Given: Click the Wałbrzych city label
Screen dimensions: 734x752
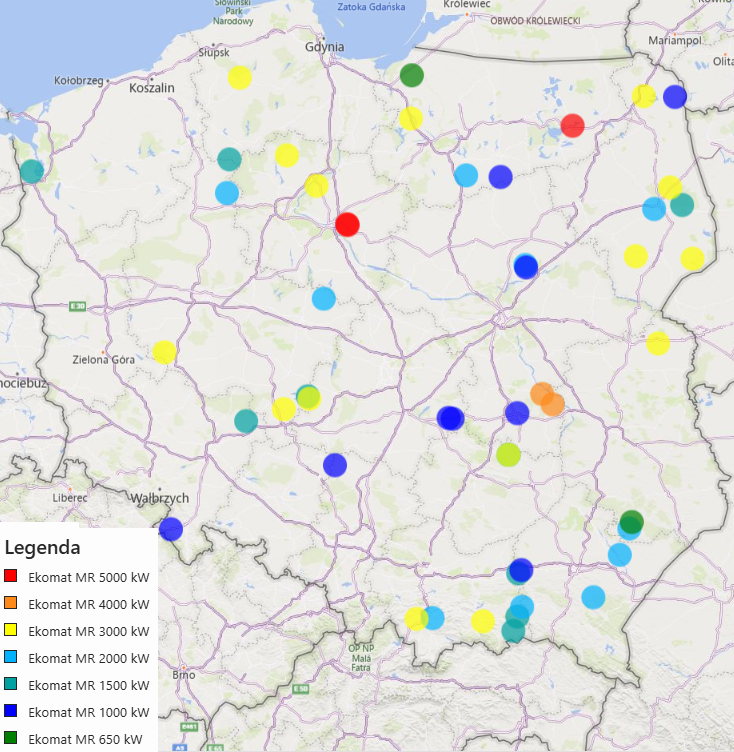Looking at the screenshot, I should click(160, 498).
